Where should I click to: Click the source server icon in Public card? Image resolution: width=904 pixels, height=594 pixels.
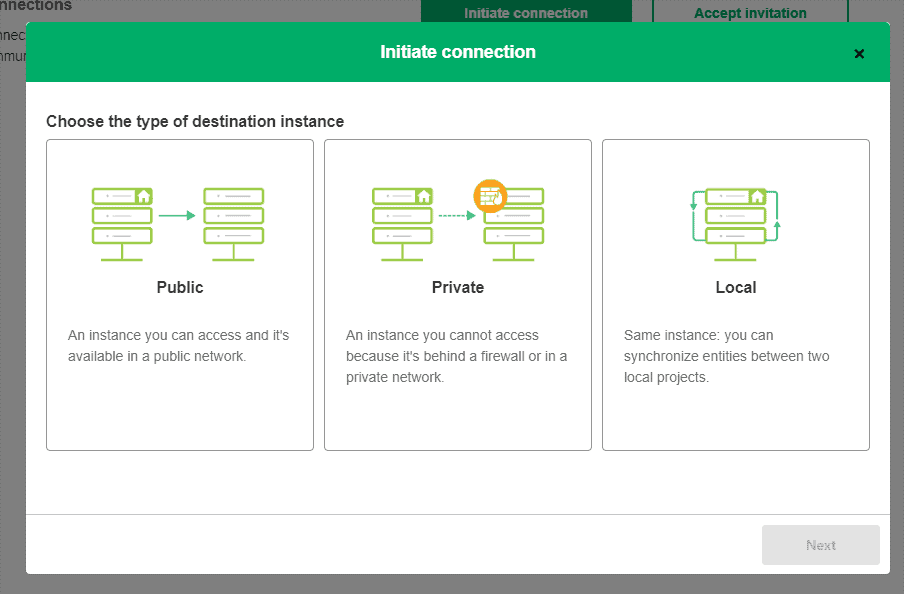[122, 223]
